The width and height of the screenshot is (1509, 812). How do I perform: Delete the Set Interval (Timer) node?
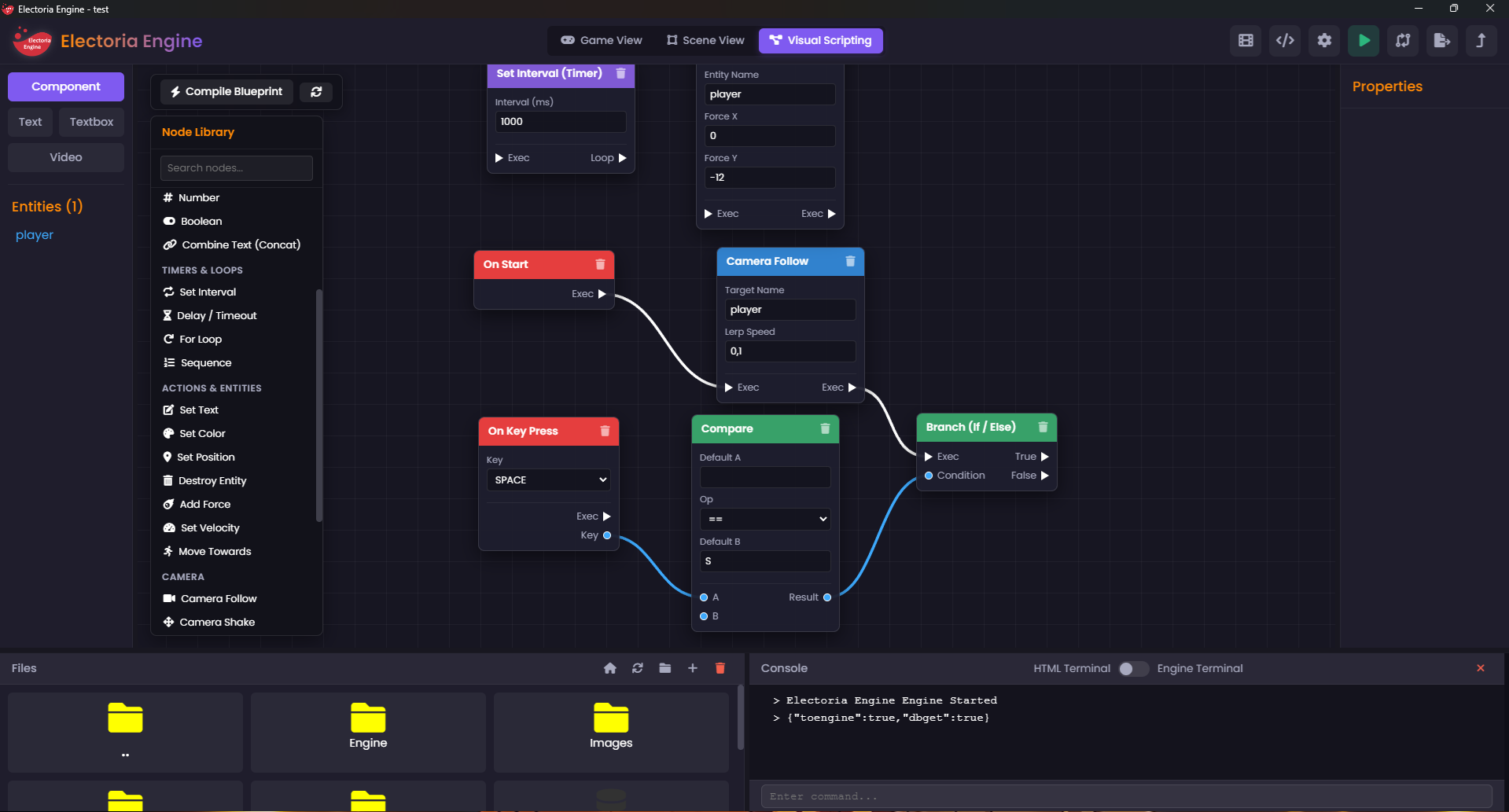pyautogui.click(x=620, y=73)
